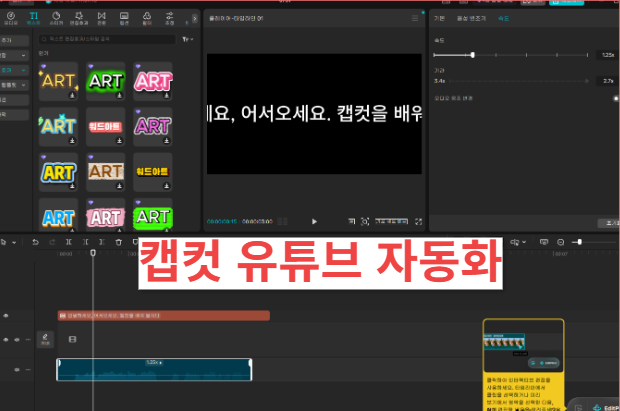
Task: Focus the text effect search field
Action: click(x=107, y=39)
